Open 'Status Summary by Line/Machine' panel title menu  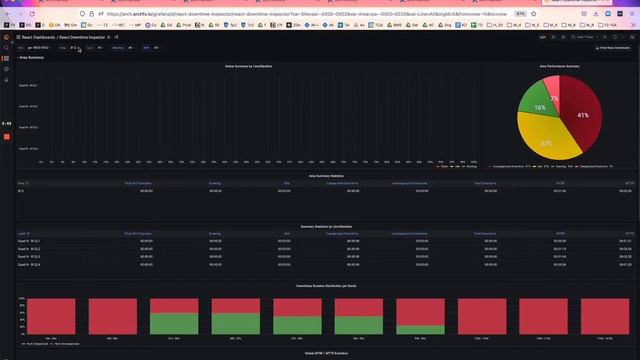click(x=249, y=66)
